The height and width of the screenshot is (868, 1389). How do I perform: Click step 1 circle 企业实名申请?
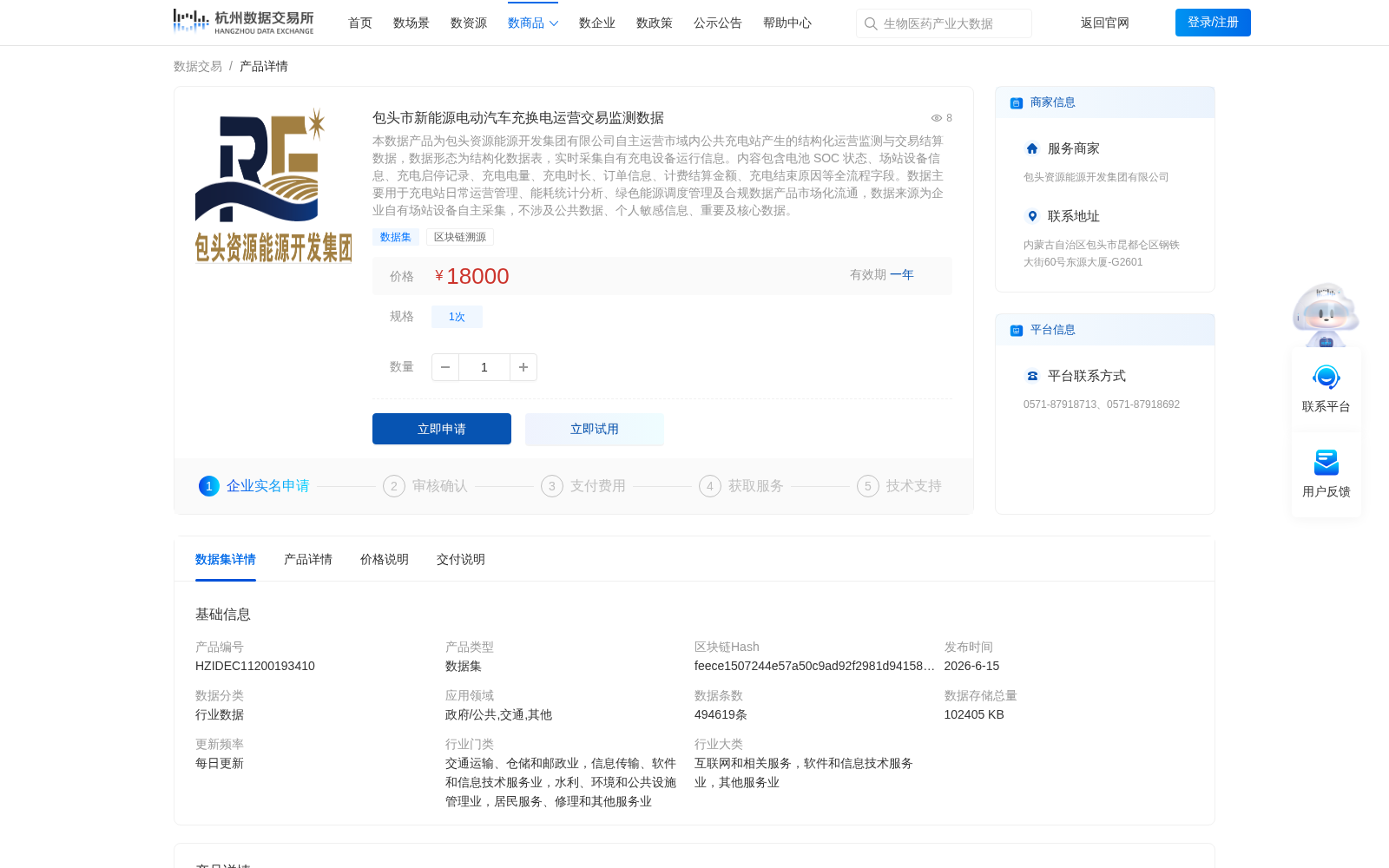pyautogui.click(x=209, y=486)
